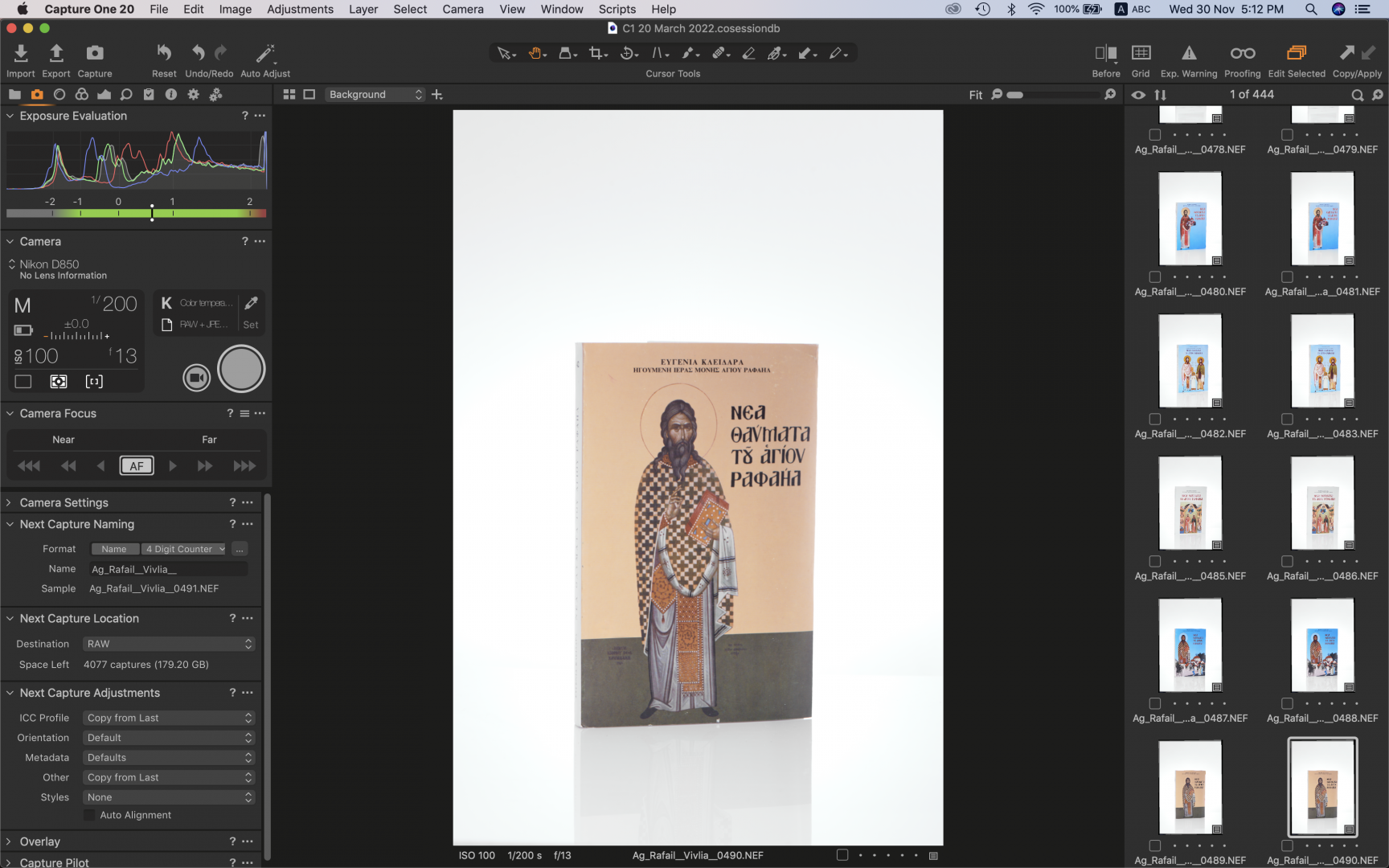Click the Capture camera toolbar icon
Image resolution: width=1389 pixels, height=868 pixels.
point(95,53)
